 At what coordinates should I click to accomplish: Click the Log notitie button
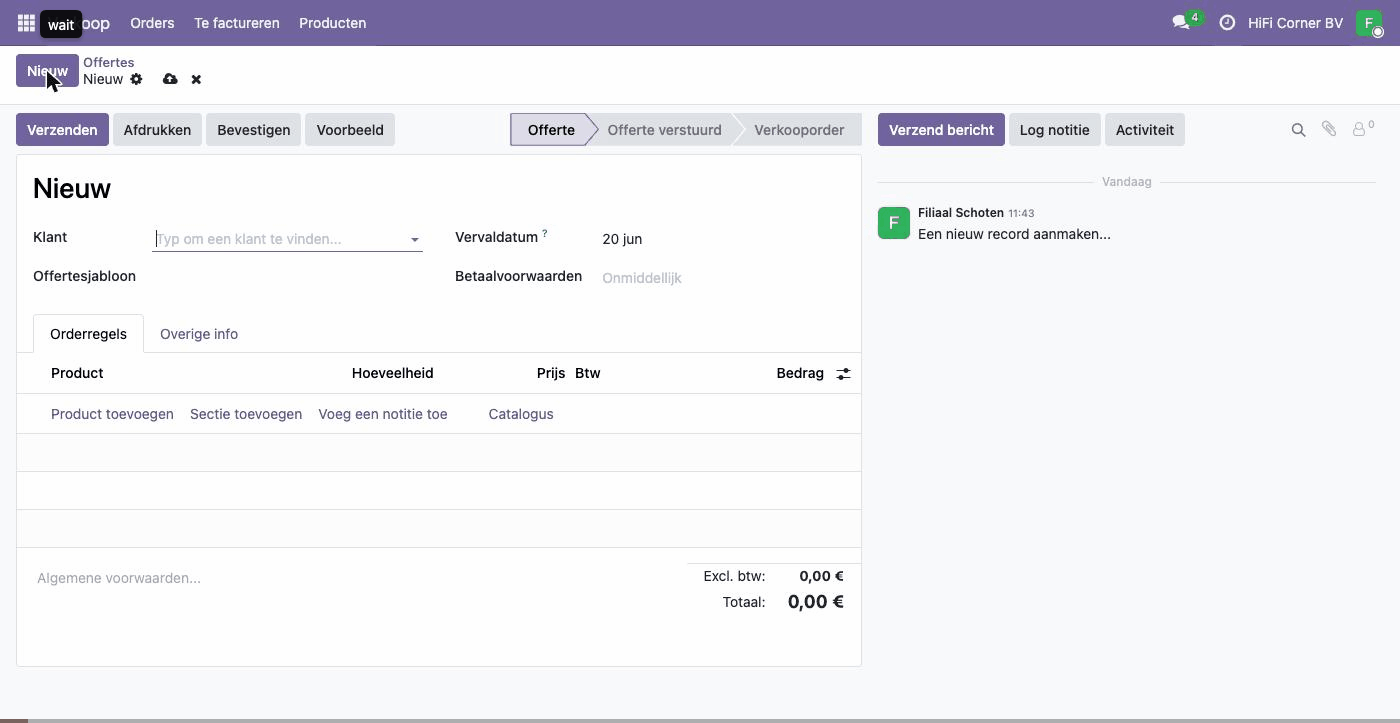1054,130
